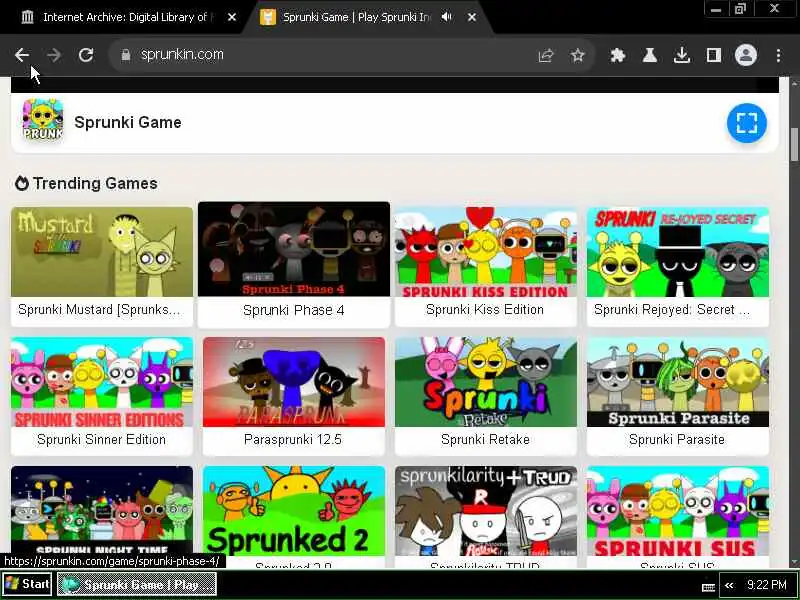The height and width of the screenshot is (600, 800).
Task: Click the Sprunki Game taskbar button
Action: 137,584
